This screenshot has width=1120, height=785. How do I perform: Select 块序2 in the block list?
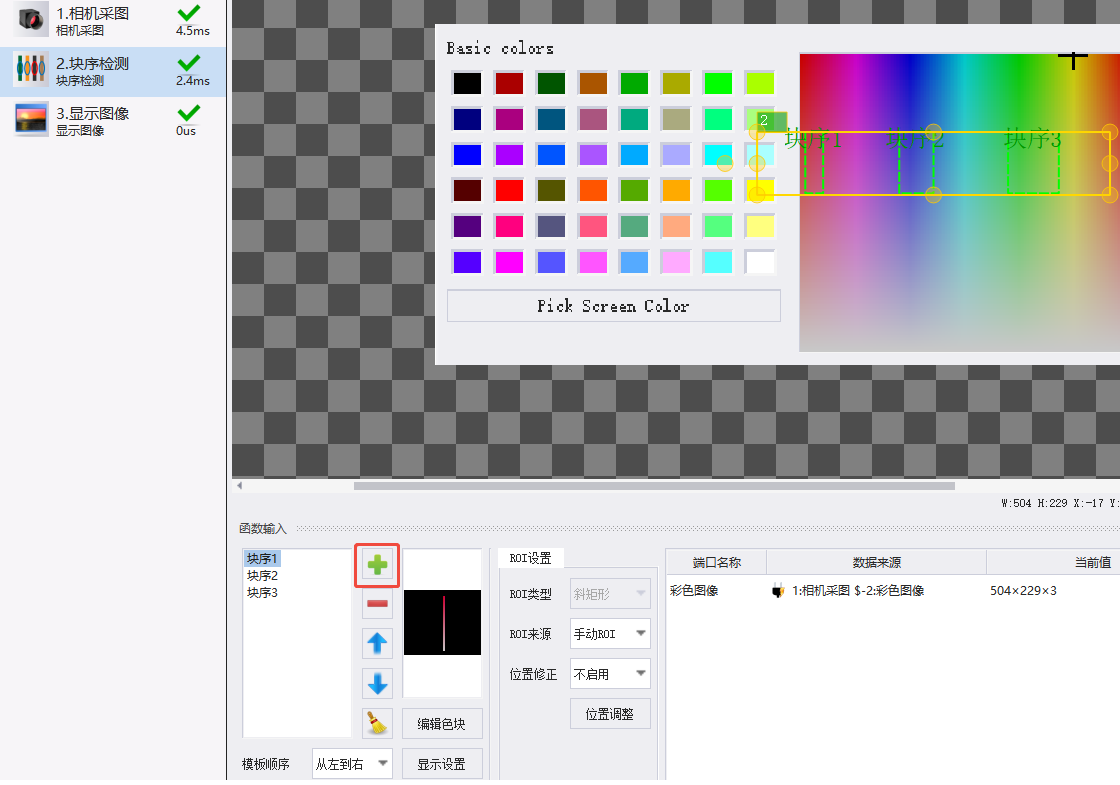point(262,575)
